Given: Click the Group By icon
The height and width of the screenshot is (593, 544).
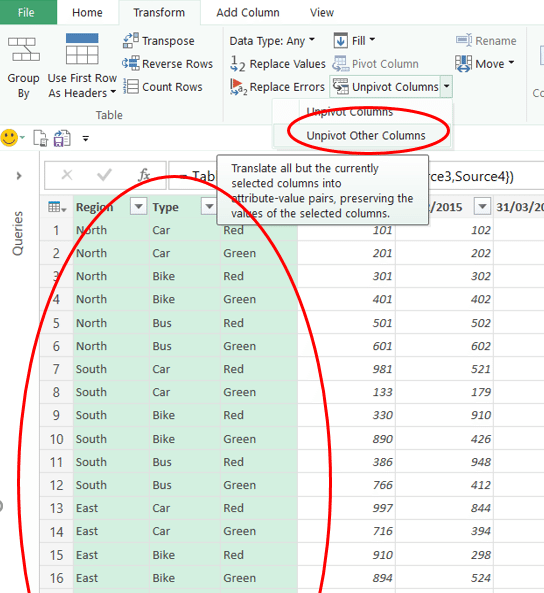Looking at the screenshot, I should 23,49.
